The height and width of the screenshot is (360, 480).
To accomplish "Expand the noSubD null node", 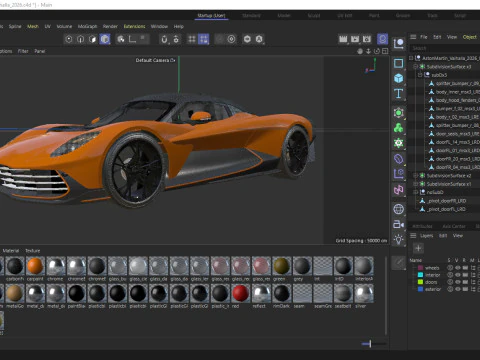I will 416,192.
